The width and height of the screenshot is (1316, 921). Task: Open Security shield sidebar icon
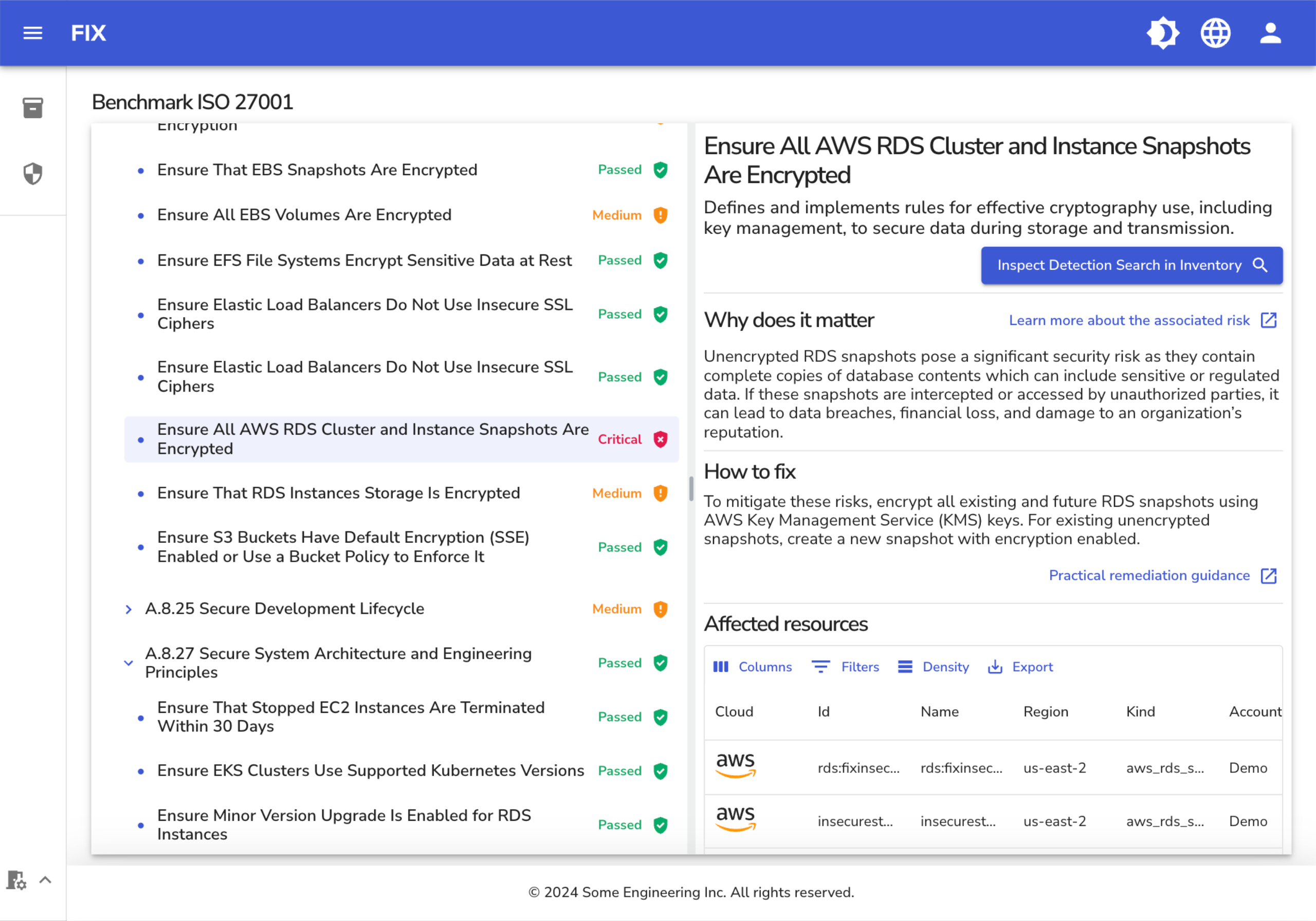point(33,174)
